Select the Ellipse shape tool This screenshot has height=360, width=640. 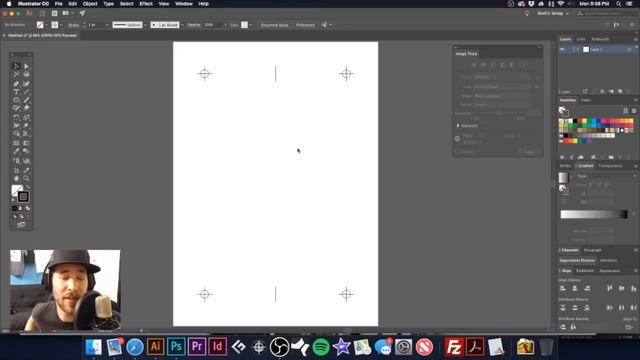click(16, 100)
